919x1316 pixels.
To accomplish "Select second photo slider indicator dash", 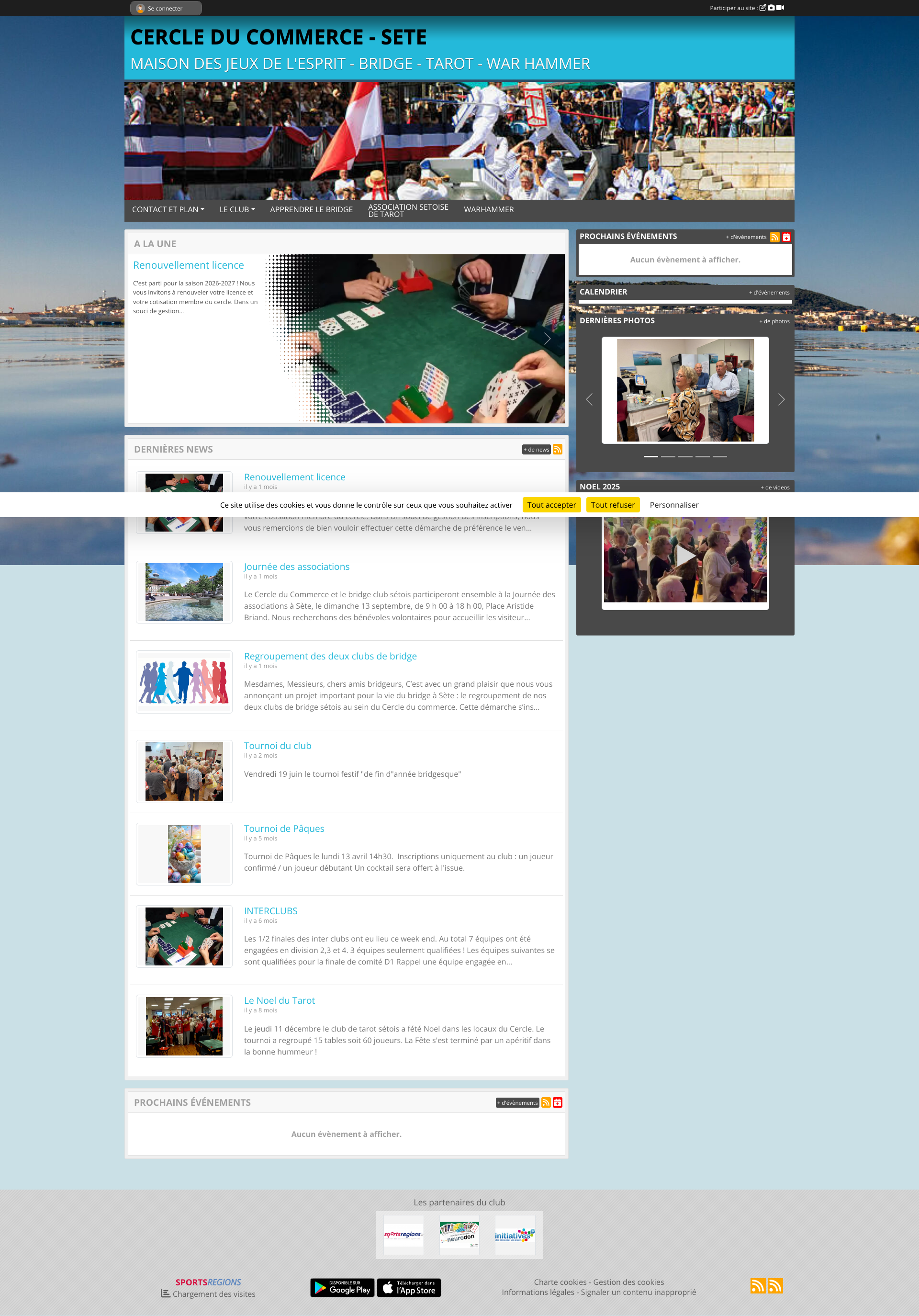I will [668, 456].
